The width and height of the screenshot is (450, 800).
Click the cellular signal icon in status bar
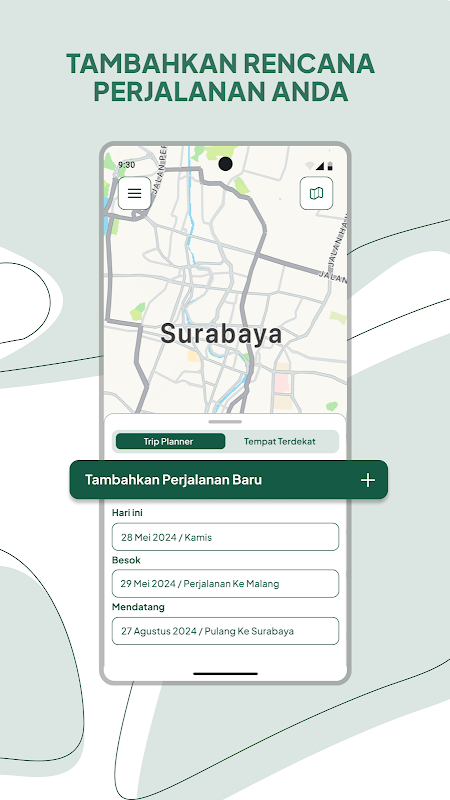click(x=320, y=165)
